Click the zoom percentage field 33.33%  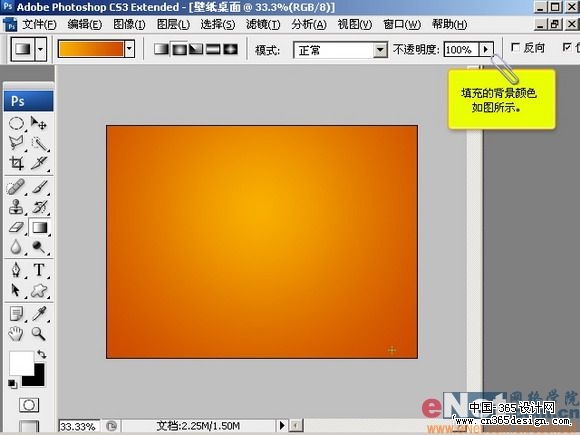[79, 426]
